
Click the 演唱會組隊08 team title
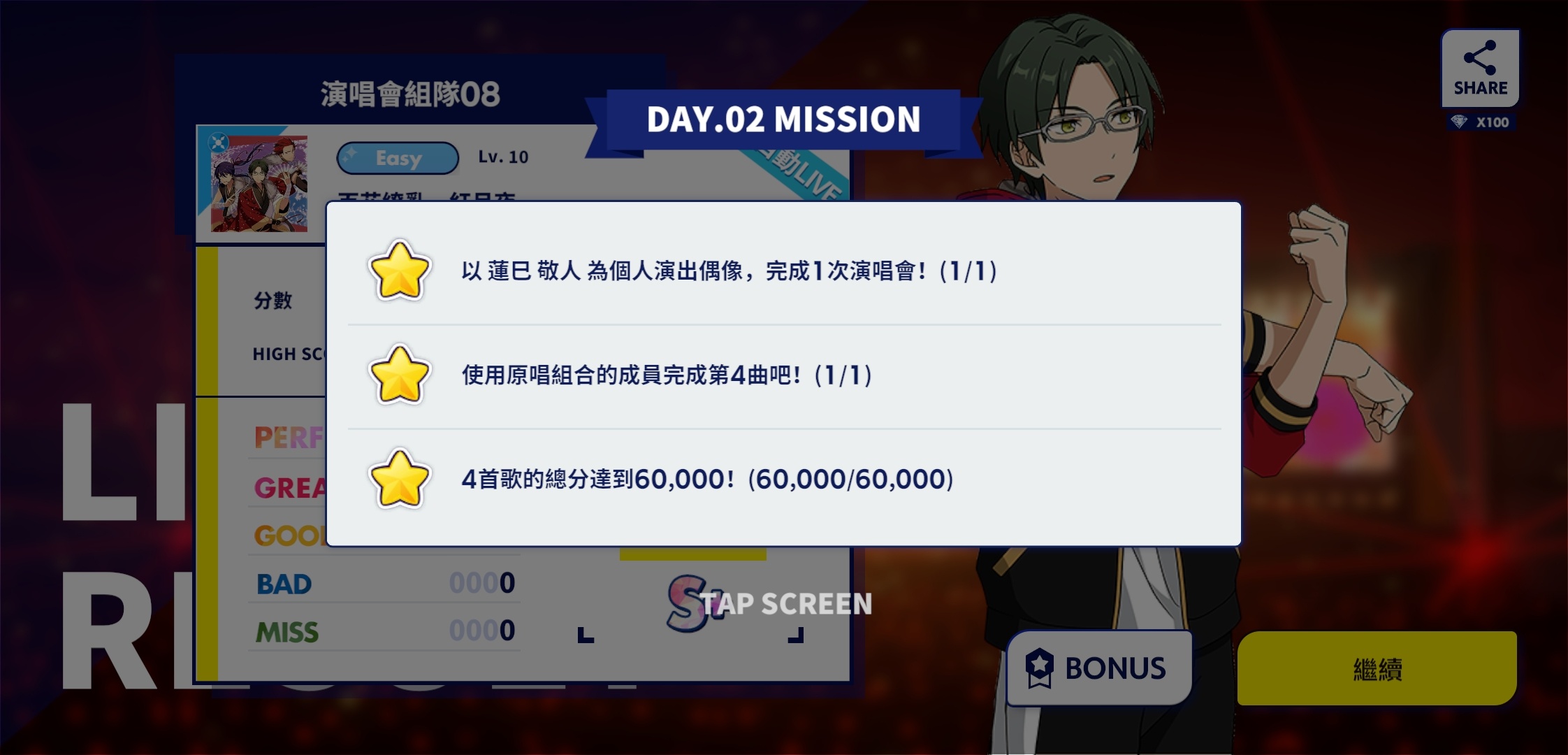410,94
